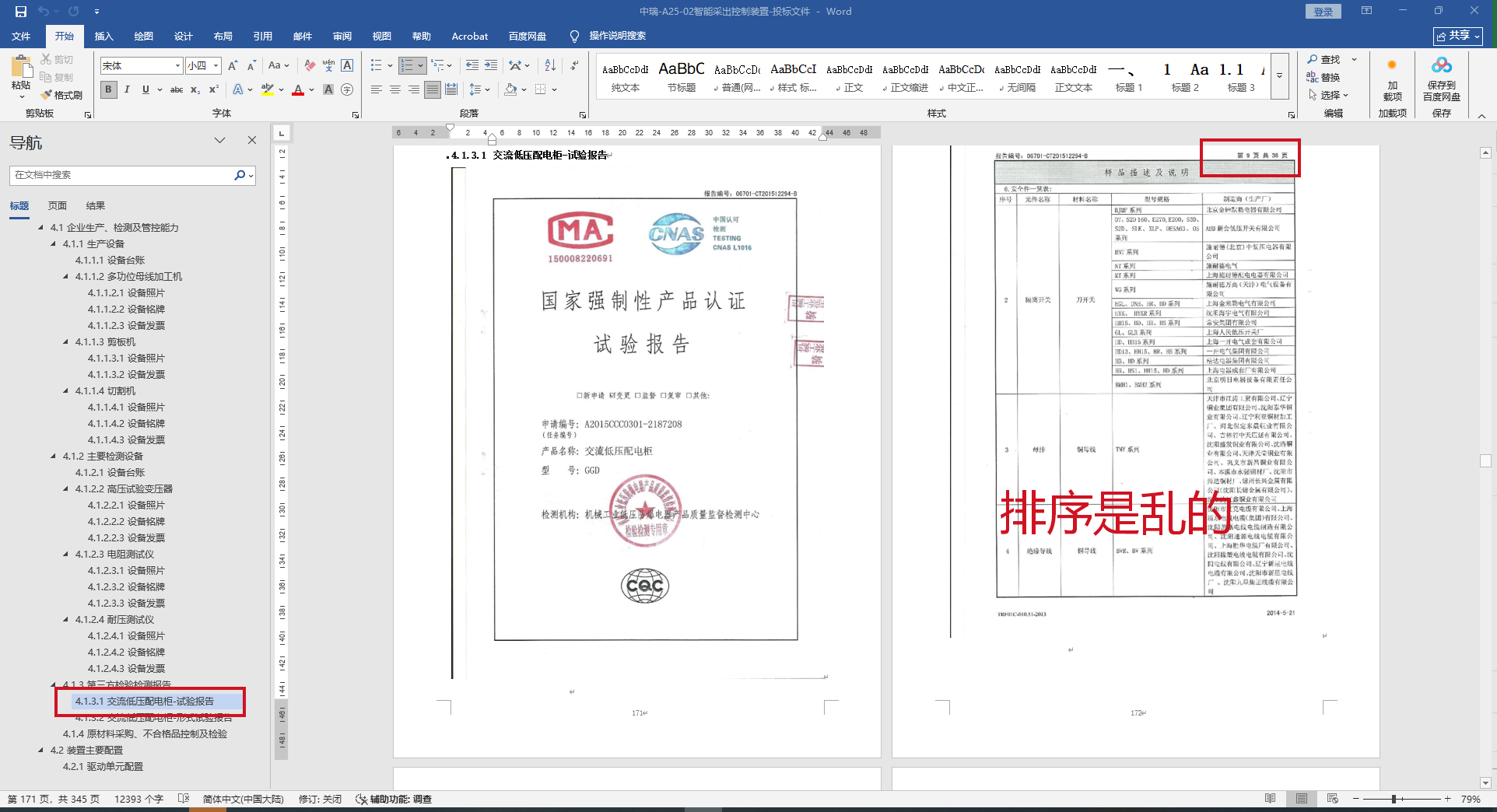
Task: Open the Add-ins (加载项) button
Action: 1392,81
